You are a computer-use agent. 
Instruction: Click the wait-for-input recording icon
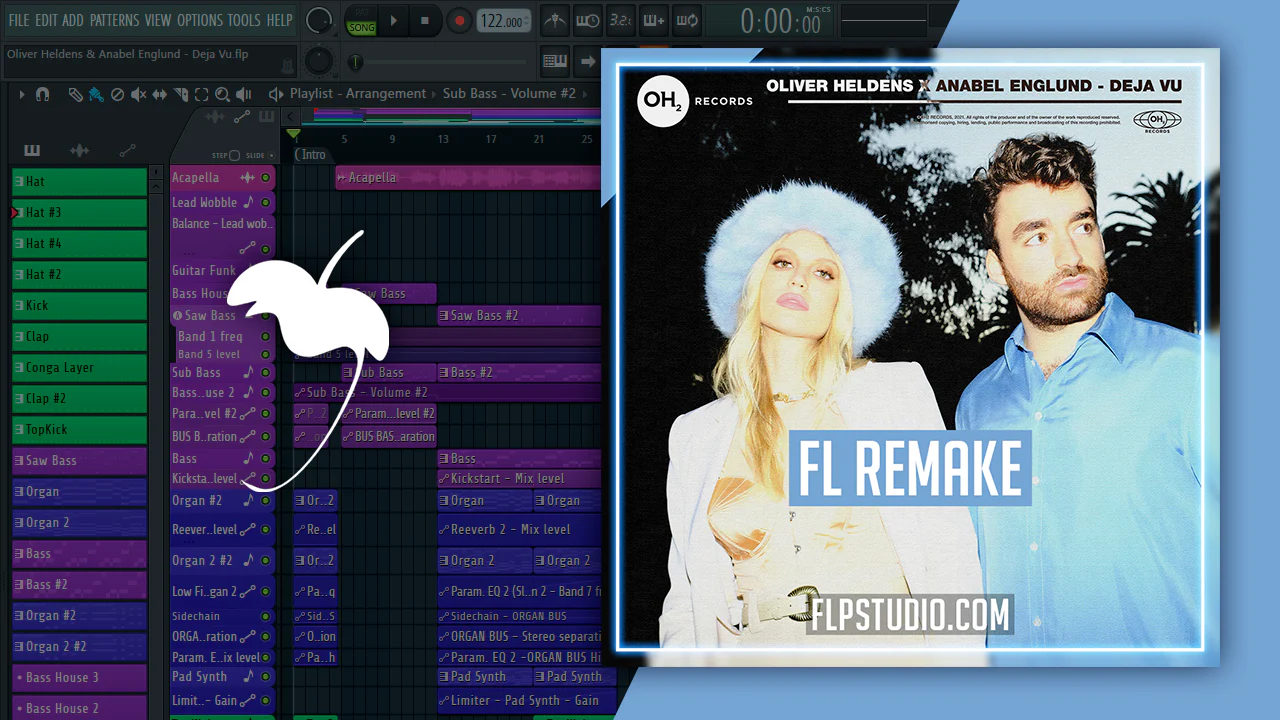pos(588,20)
